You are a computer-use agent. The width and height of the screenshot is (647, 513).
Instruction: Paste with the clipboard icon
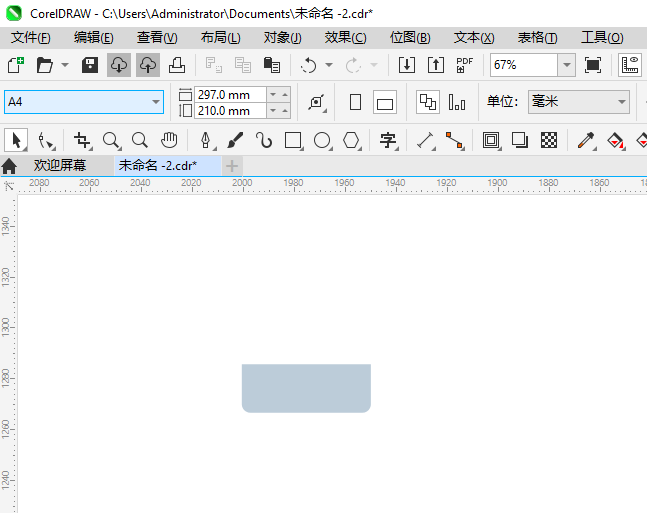tap(272, 65)
